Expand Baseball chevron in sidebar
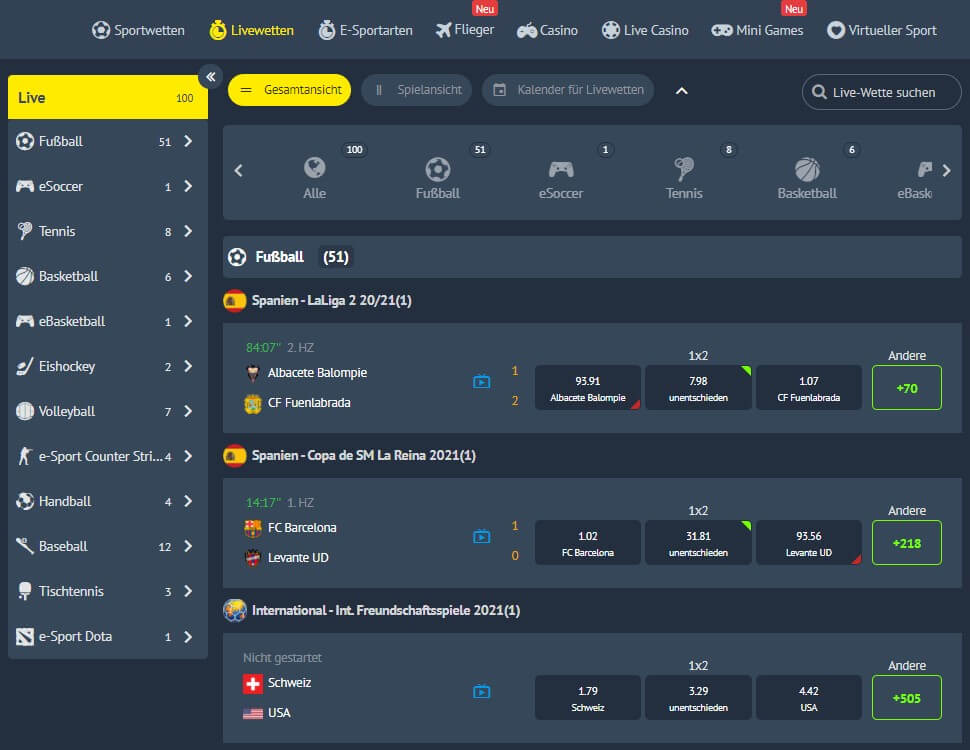970x750 pixels. [188, 546]
